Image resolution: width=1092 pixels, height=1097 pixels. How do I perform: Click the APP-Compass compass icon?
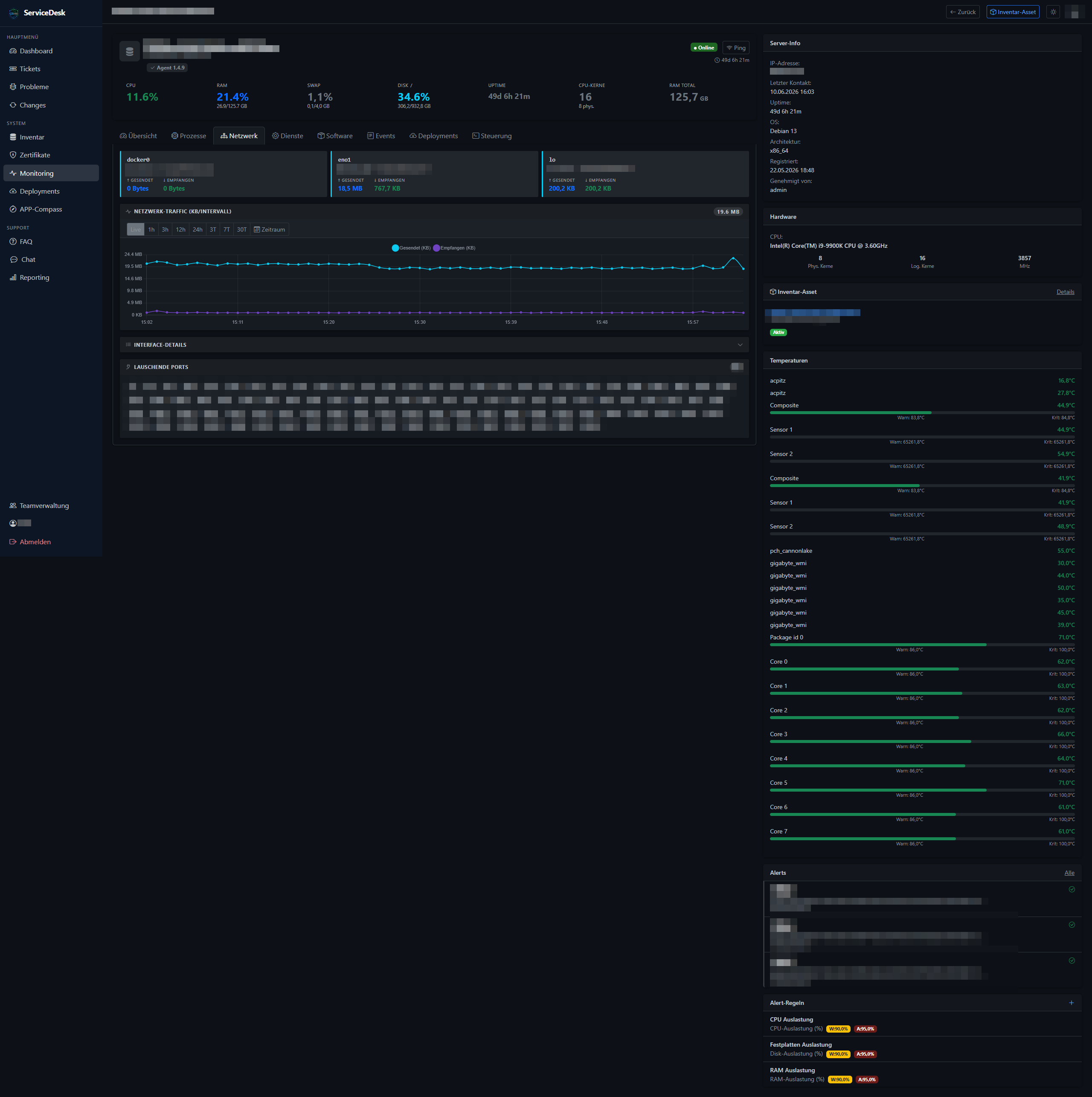[13, 209]
